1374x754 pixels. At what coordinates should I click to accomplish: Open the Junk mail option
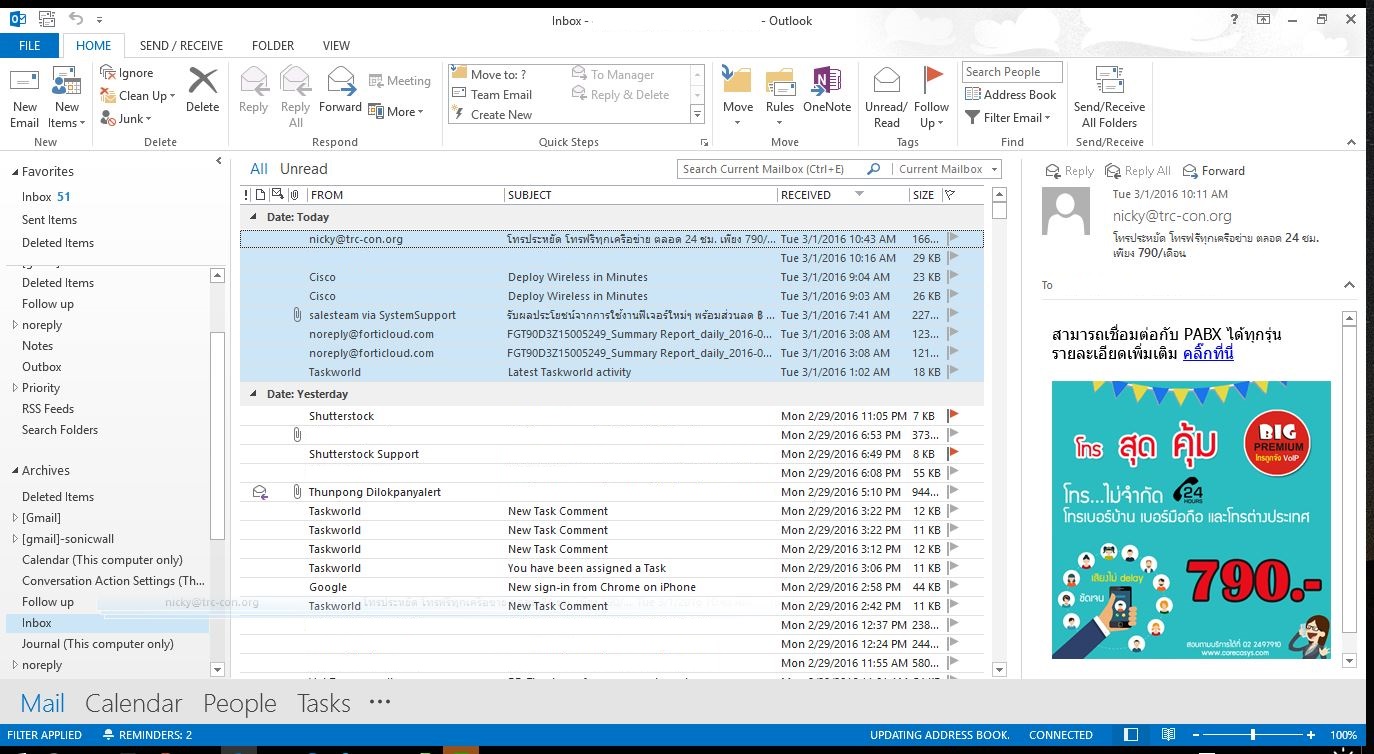pos(125,119)
